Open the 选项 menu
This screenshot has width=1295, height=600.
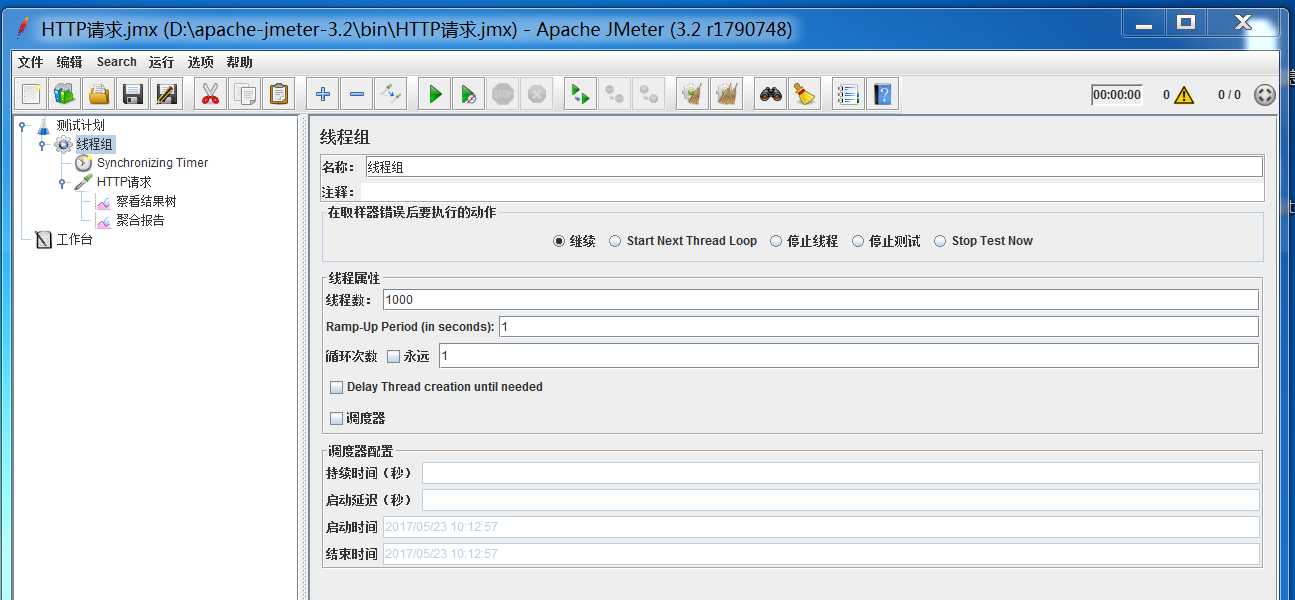tap(201, 62)
